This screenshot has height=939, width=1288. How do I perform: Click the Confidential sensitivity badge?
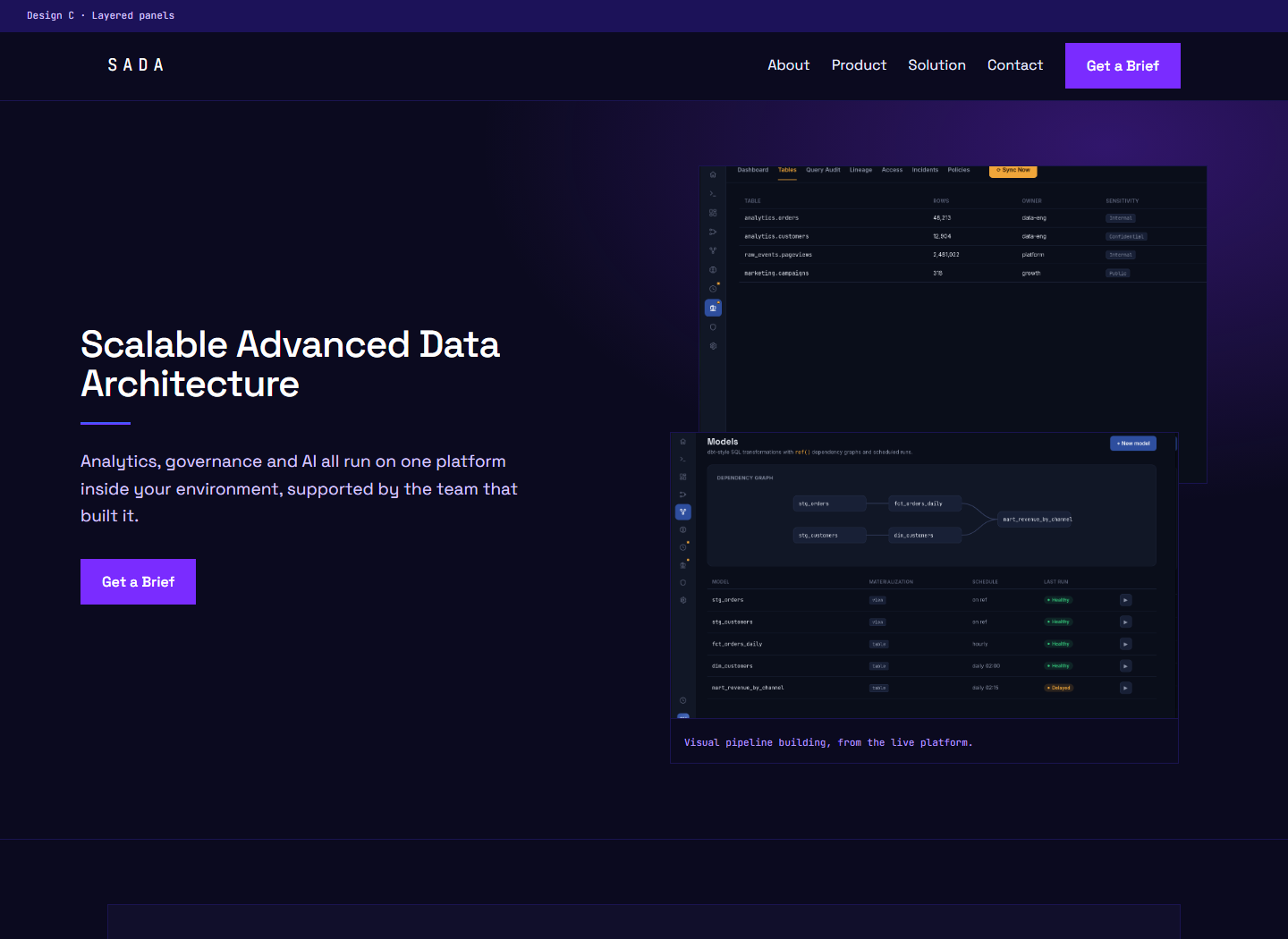1126,237
